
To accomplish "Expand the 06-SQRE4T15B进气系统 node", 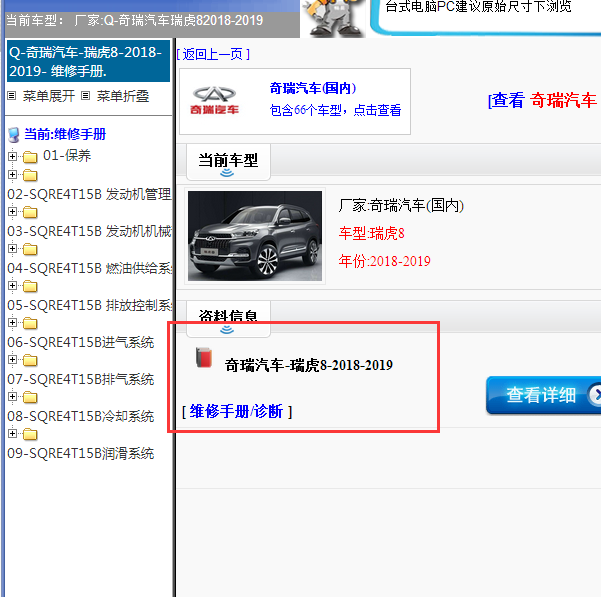I will (x=12, y=323).
